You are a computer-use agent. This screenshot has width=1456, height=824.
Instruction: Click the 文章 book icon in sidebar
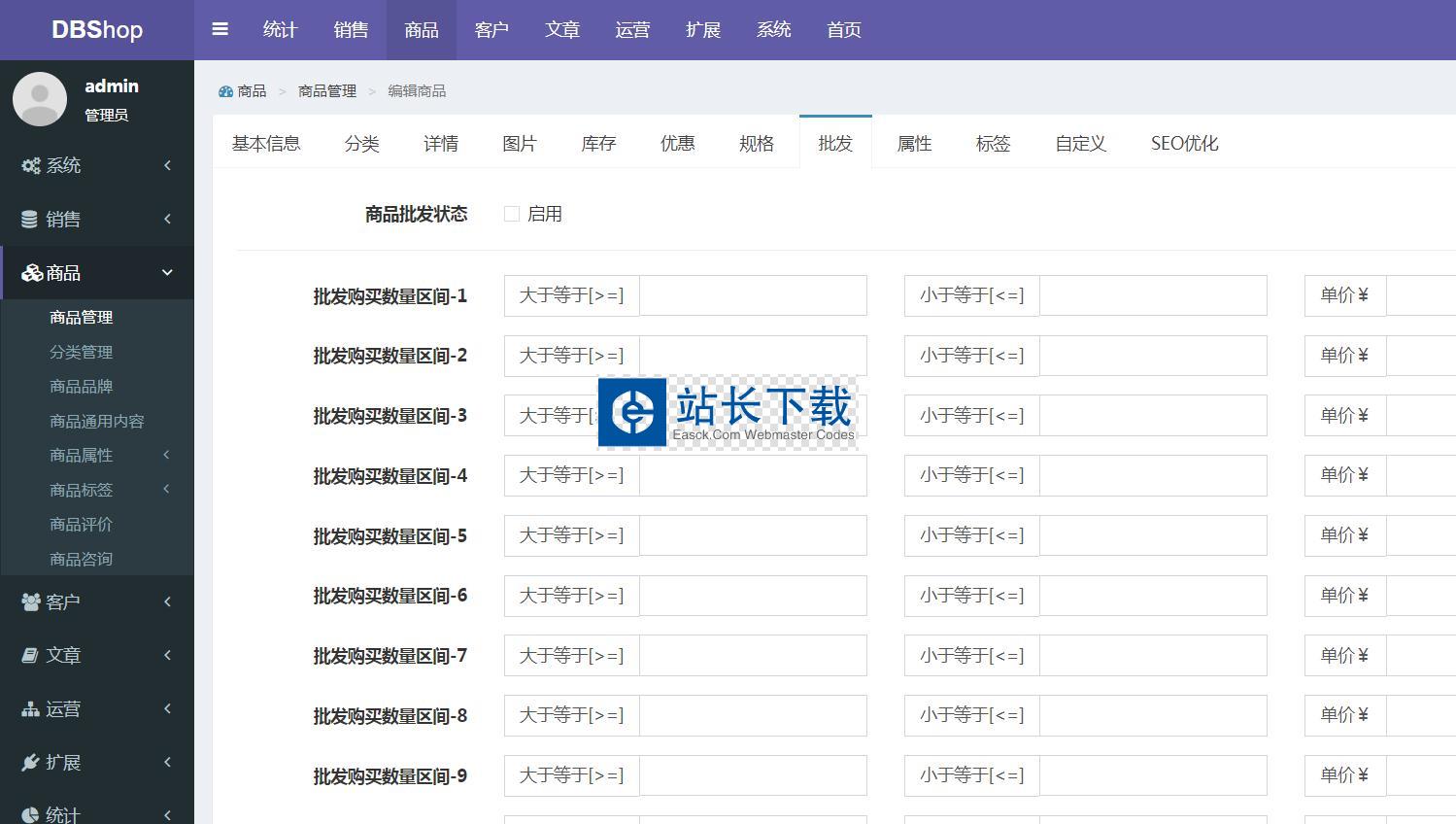[30, 656]
